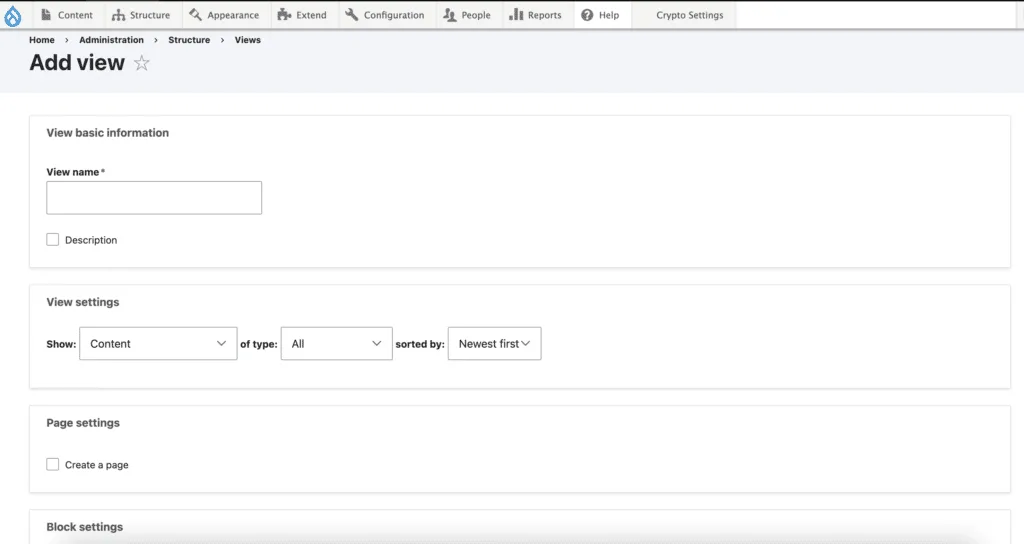
Task: Open the Show Content dropdown
Action: [158, 344]
